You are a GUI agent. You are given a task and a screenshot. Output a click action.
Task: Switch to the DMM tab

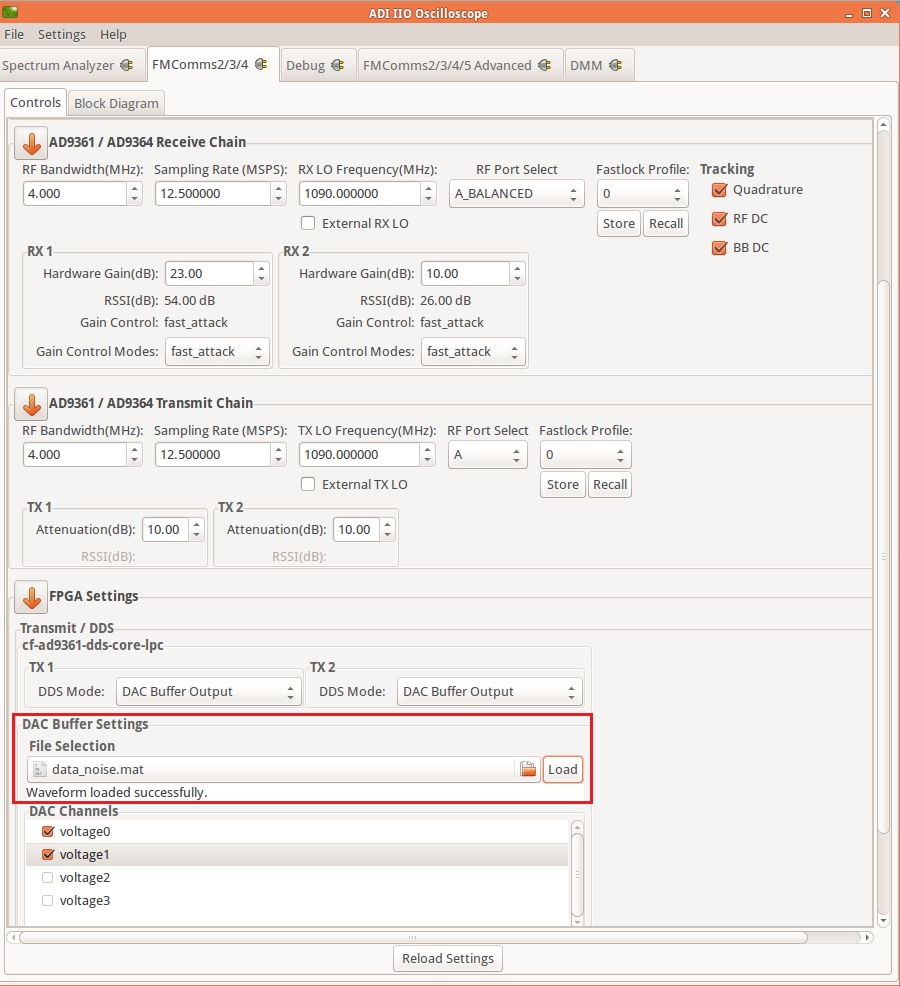pos(599,65)
